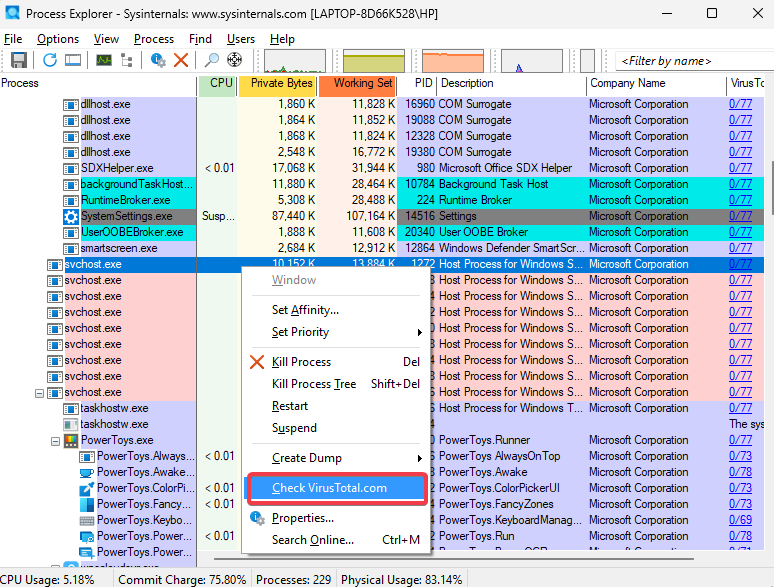The image size is (774, 587).
Task: Click the Process Explorer app icon in title bar
Action: (x=12, y=13)
